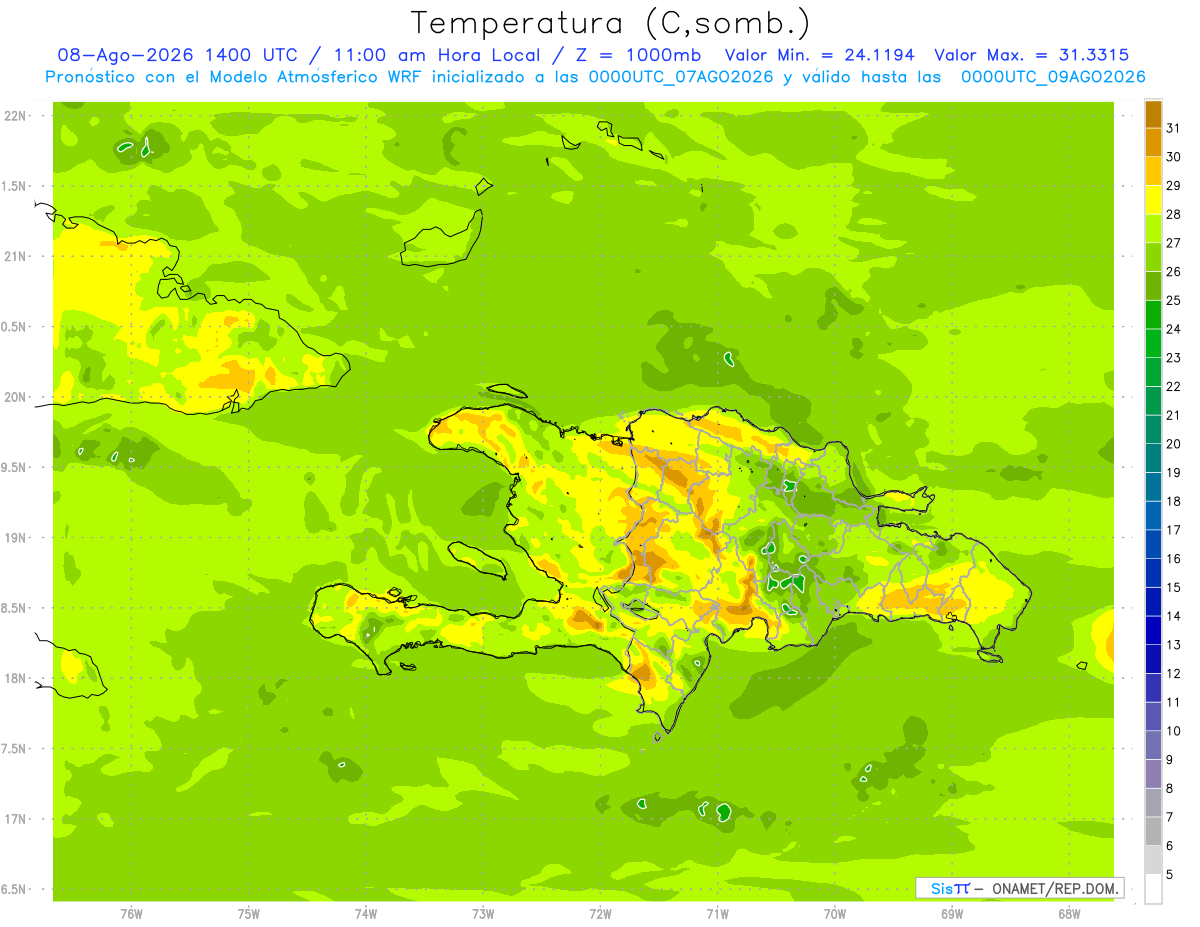This screenshot has width=1200, height=927.
Task: Click the '70W' longitude label
Action: pyautogui.click(x=835, y=913)
